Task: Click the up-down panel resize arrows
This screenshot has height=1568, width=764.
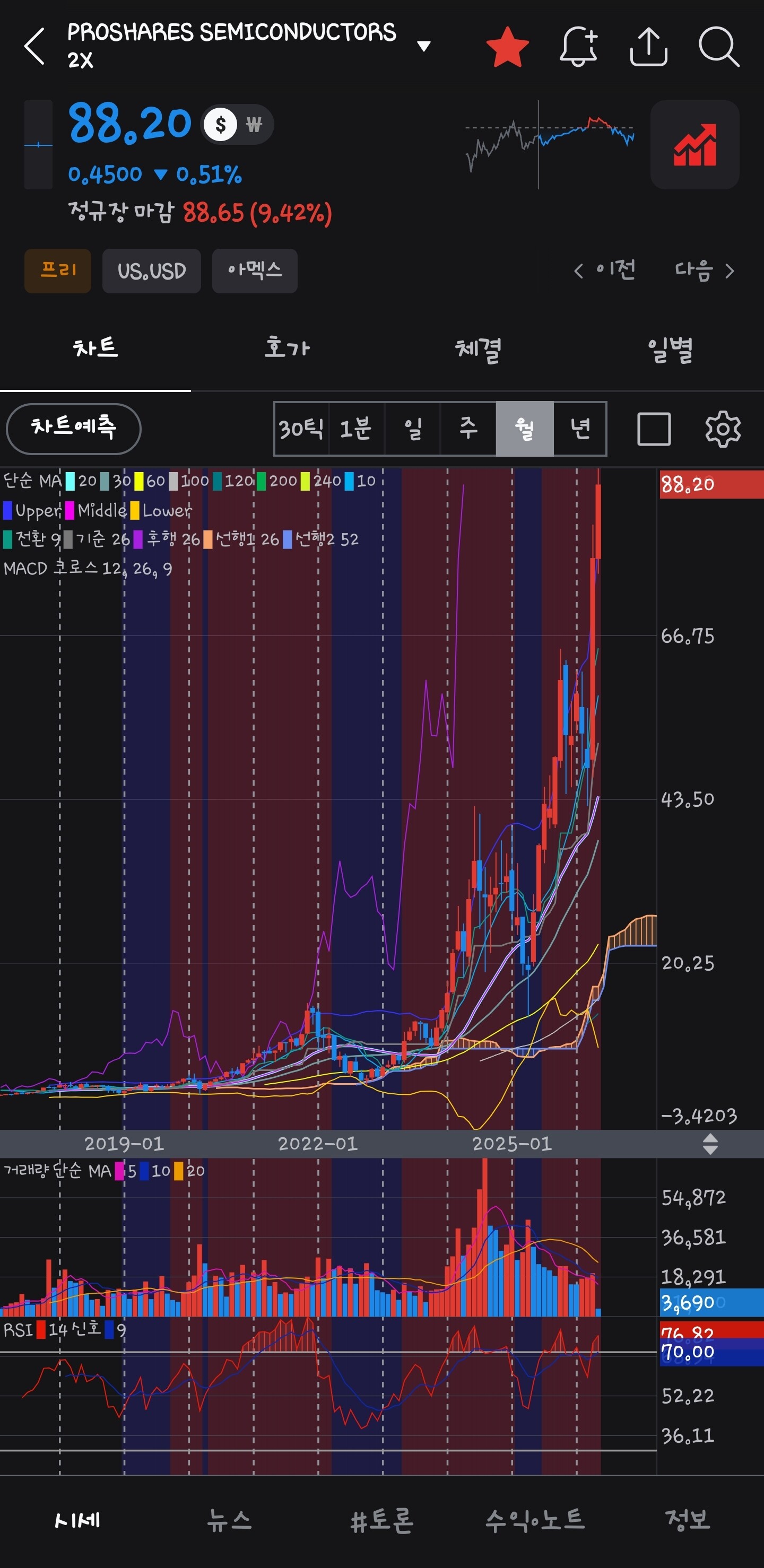Action: coord(710,1144)
